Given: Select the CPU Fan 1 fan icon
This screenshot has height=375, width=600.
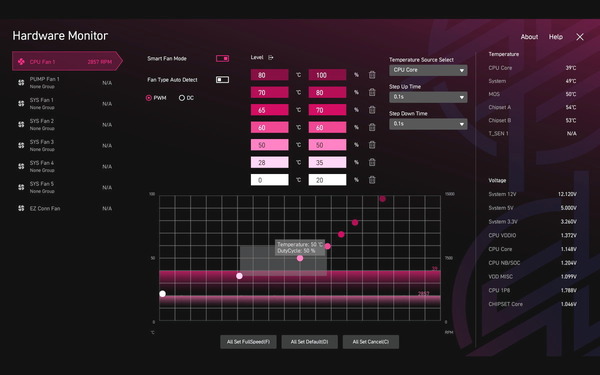Looking at the screenshot, I should click(x=21, y=62).
